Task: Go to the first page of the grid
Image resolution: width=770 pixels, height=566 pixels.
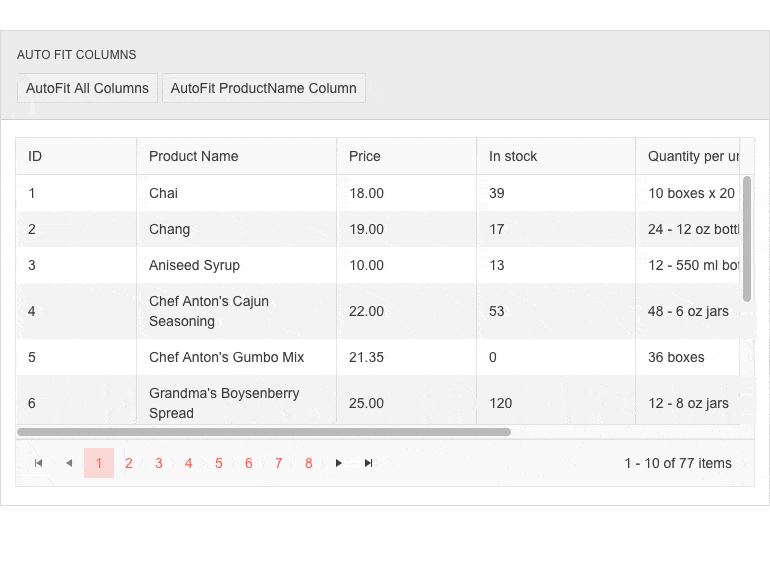Action: (39, 463)
